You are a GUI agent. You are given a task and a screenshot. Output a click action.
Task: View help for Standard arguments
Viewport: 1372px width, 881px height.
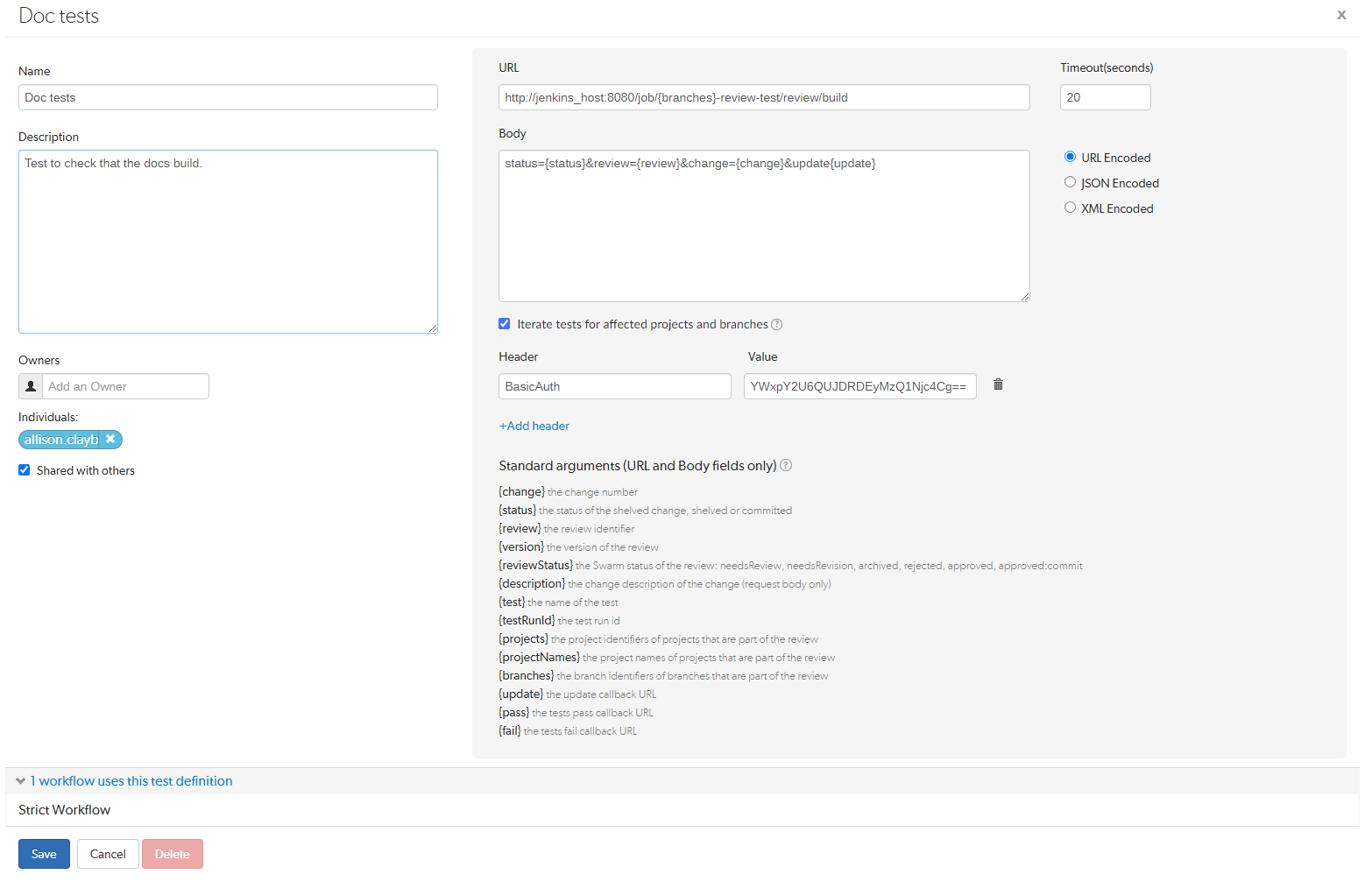785,465
